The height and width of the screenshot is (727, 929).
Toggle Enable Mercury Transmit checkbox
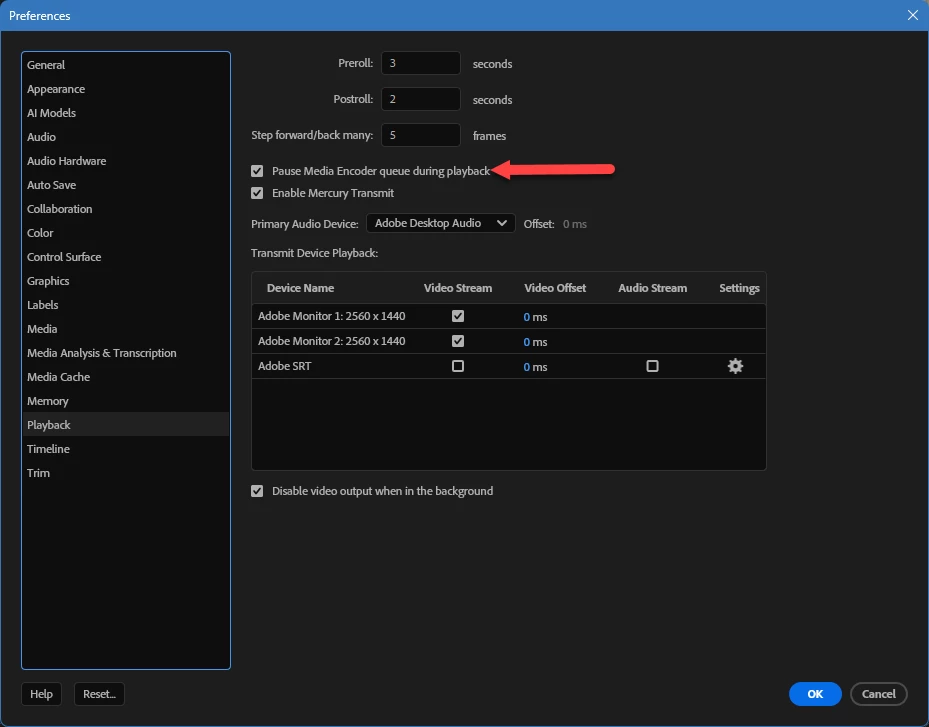(257, 193)
